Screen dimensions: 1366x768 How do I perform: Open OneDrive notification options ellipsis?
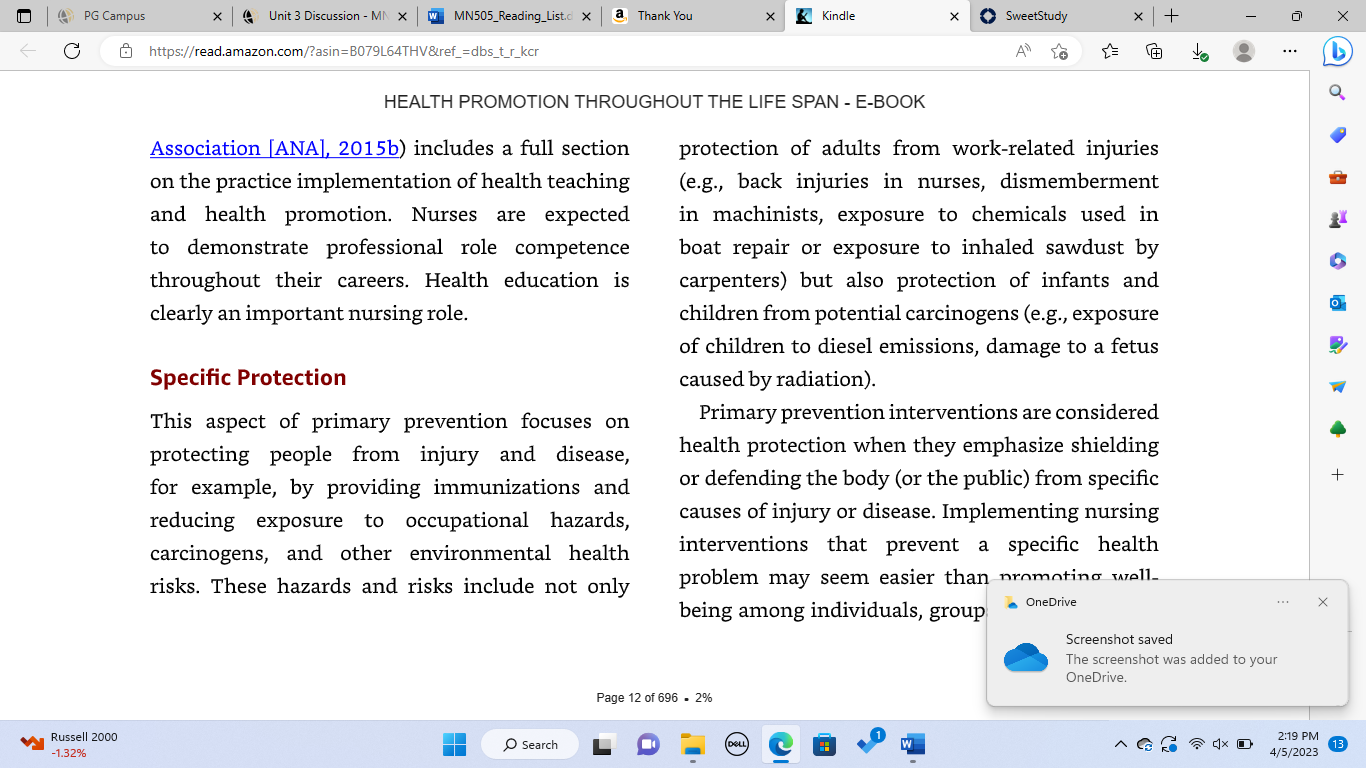[x=1283, y=602]
